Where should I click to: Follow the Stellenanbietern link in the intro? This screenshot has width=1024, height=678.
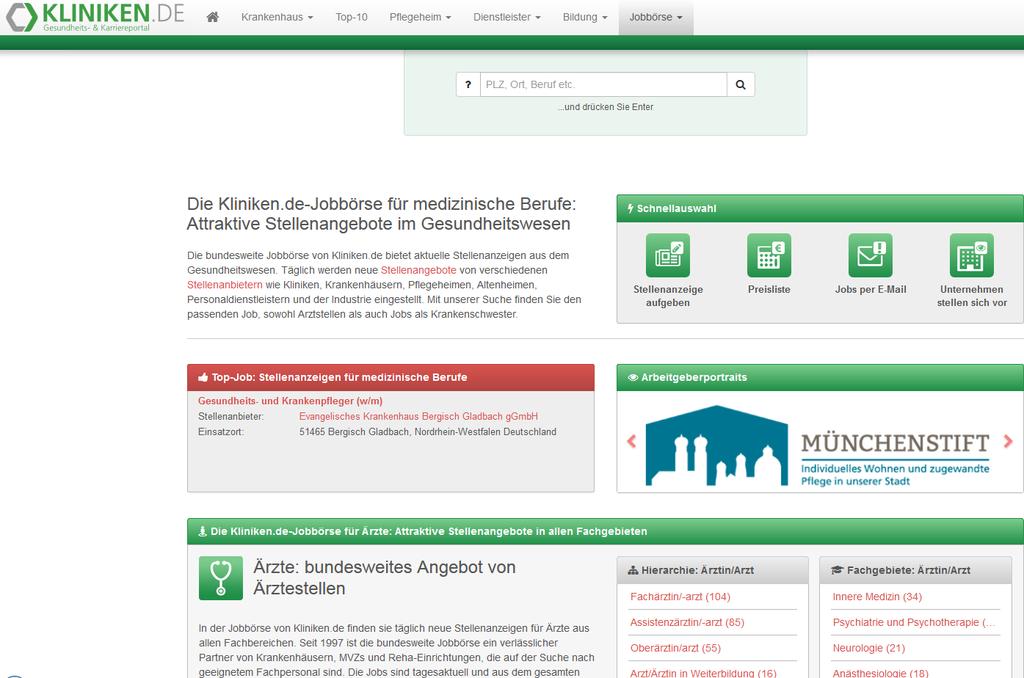tap(225, 285)
